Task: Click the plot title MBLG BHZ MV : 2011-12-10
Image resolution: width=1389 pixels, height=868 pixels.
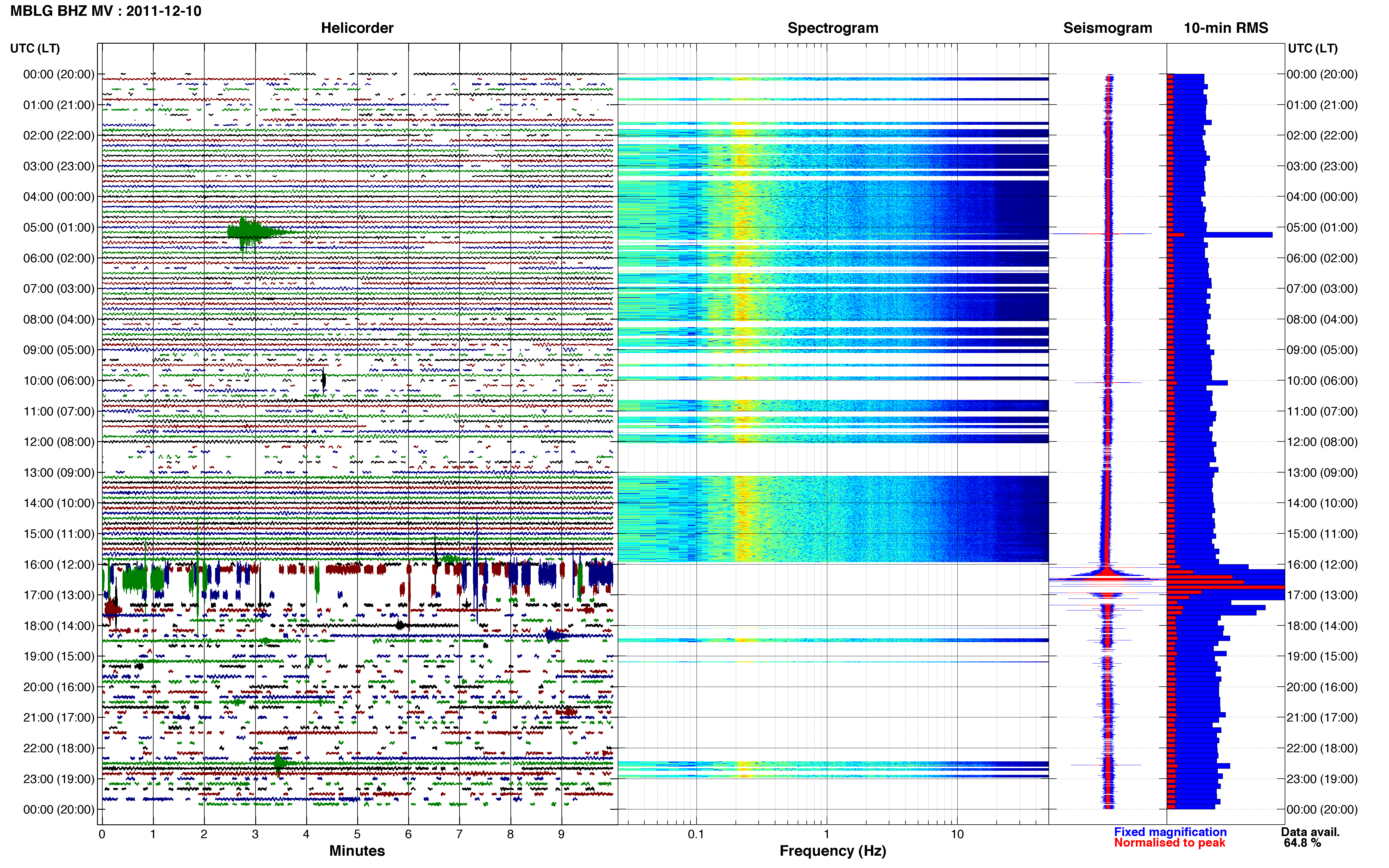Action: click(106, 11)
